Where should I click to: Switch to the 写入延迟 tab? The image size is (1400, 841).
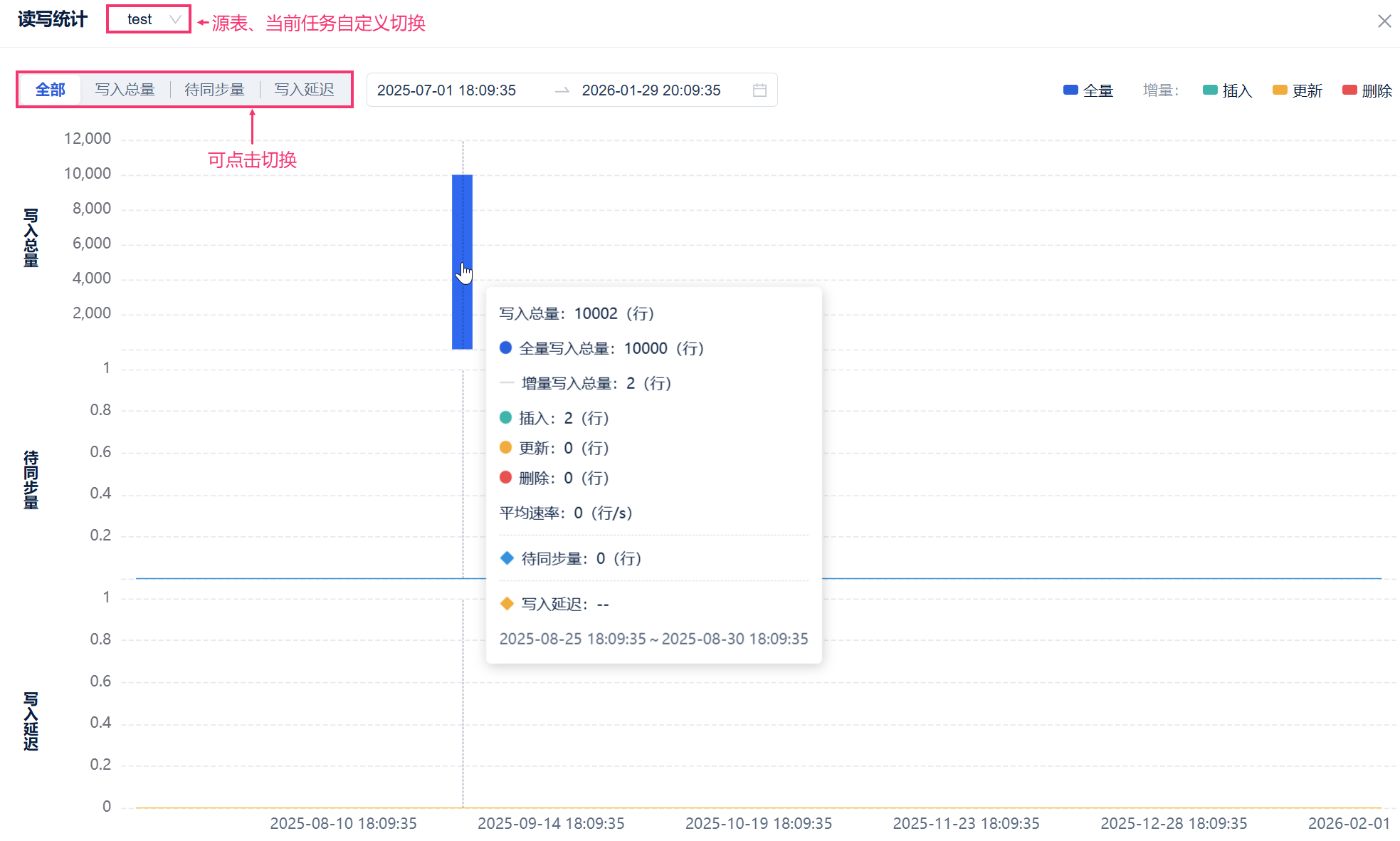point(304,90)
